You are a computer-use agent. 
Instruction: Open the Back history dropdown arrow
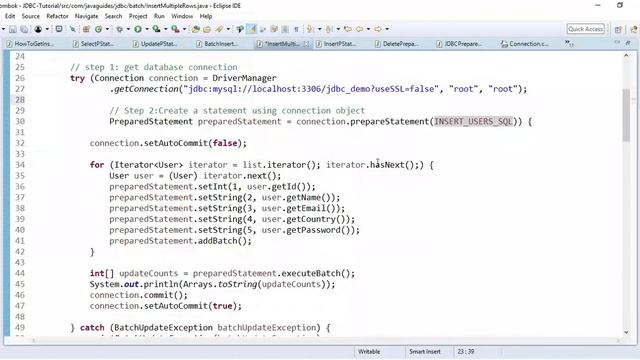coord(368,29)
